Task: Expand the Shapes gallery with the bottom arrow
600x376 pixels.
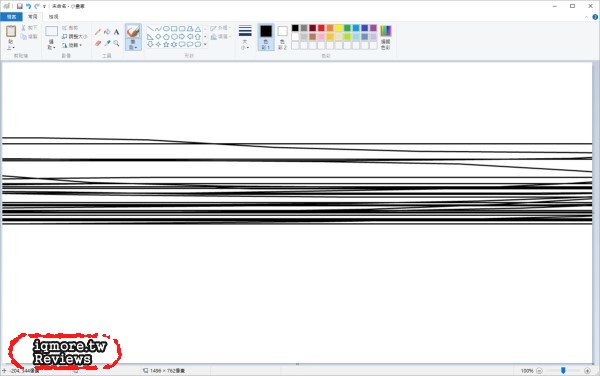Action: click(x=205, y=44)
